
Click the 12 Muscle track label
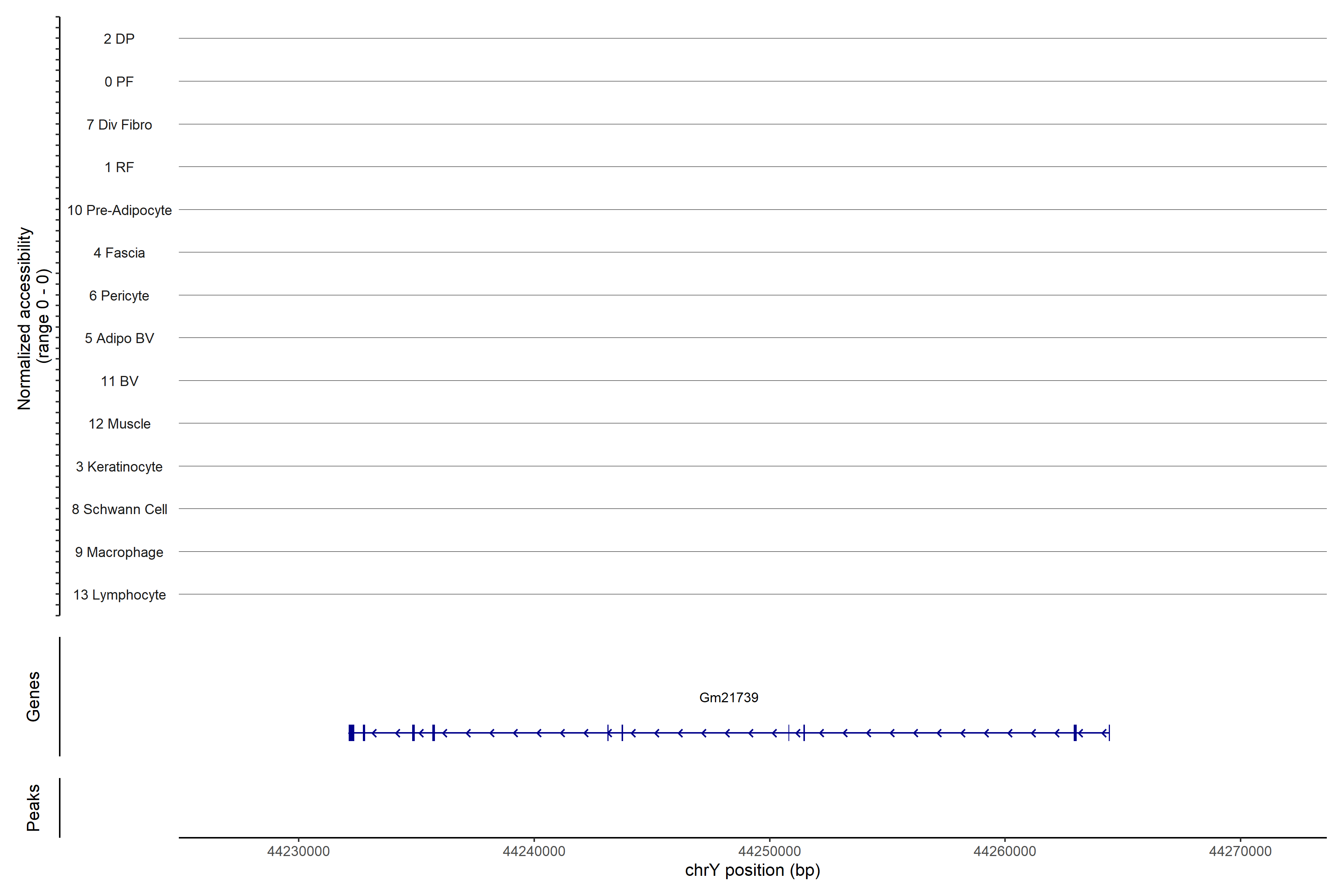pyautogui.click(x=119, y=424)
